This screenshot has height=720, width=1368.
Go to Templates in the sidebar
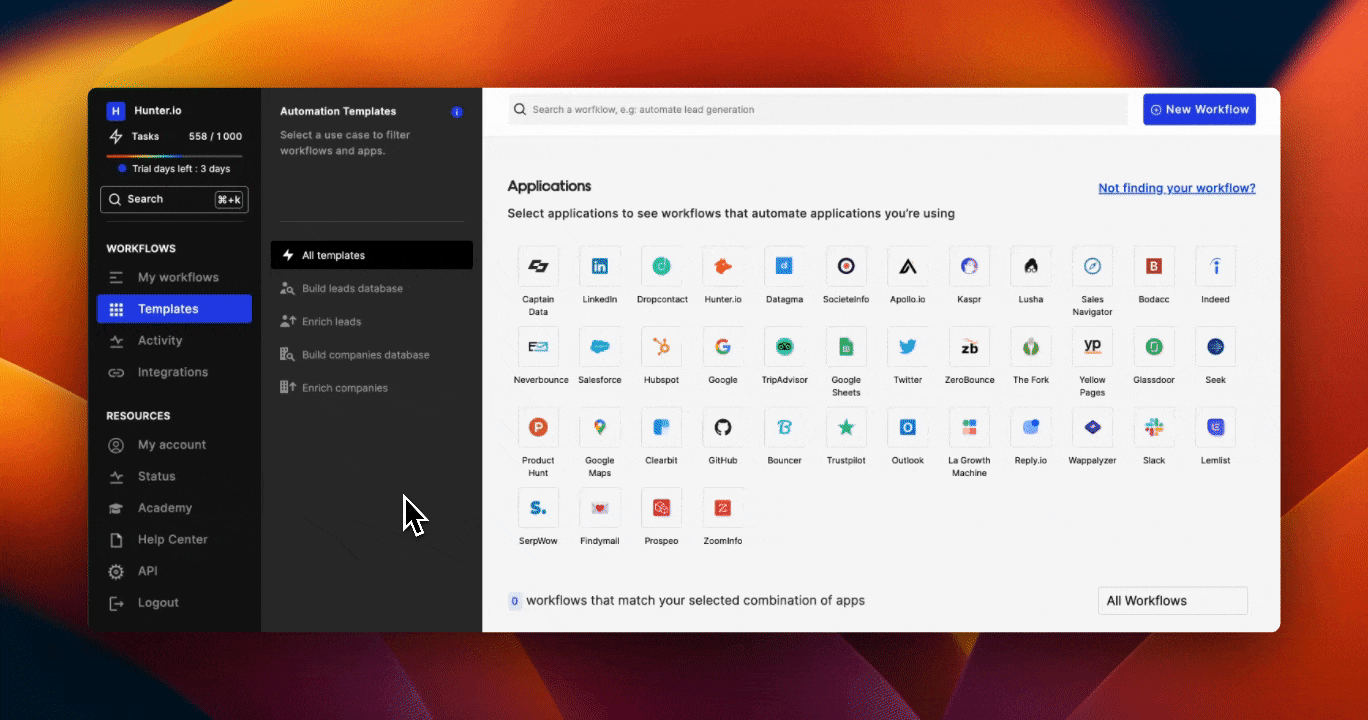[174, 309]
